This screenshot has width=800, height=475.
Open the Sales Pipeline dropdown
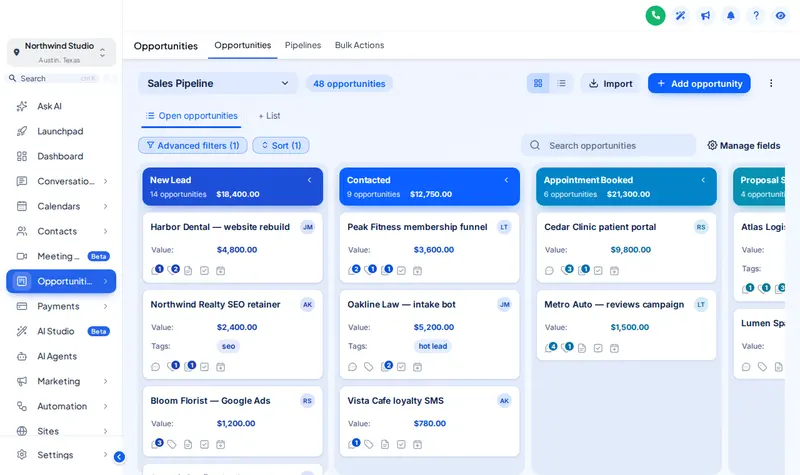(x=218, y=83)
